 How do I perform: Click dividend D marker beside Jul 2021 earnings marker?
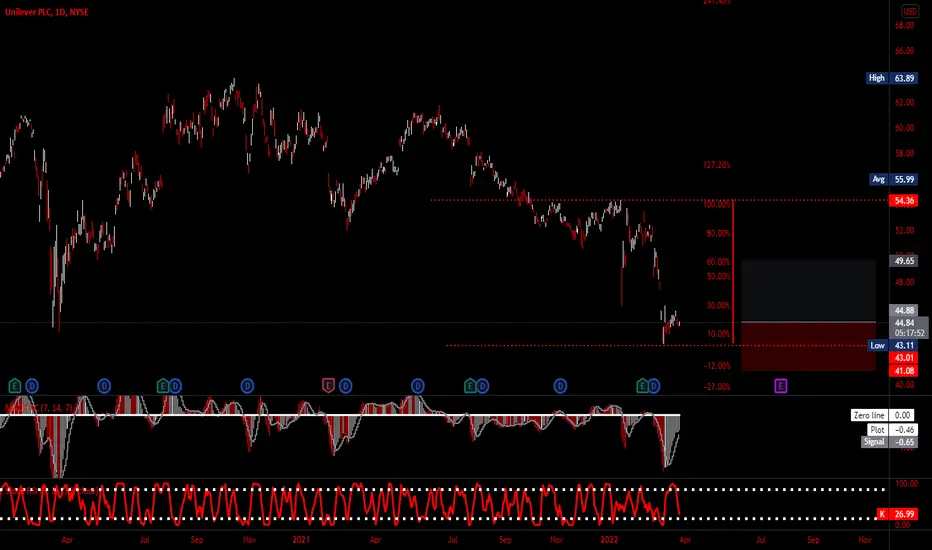482,386
